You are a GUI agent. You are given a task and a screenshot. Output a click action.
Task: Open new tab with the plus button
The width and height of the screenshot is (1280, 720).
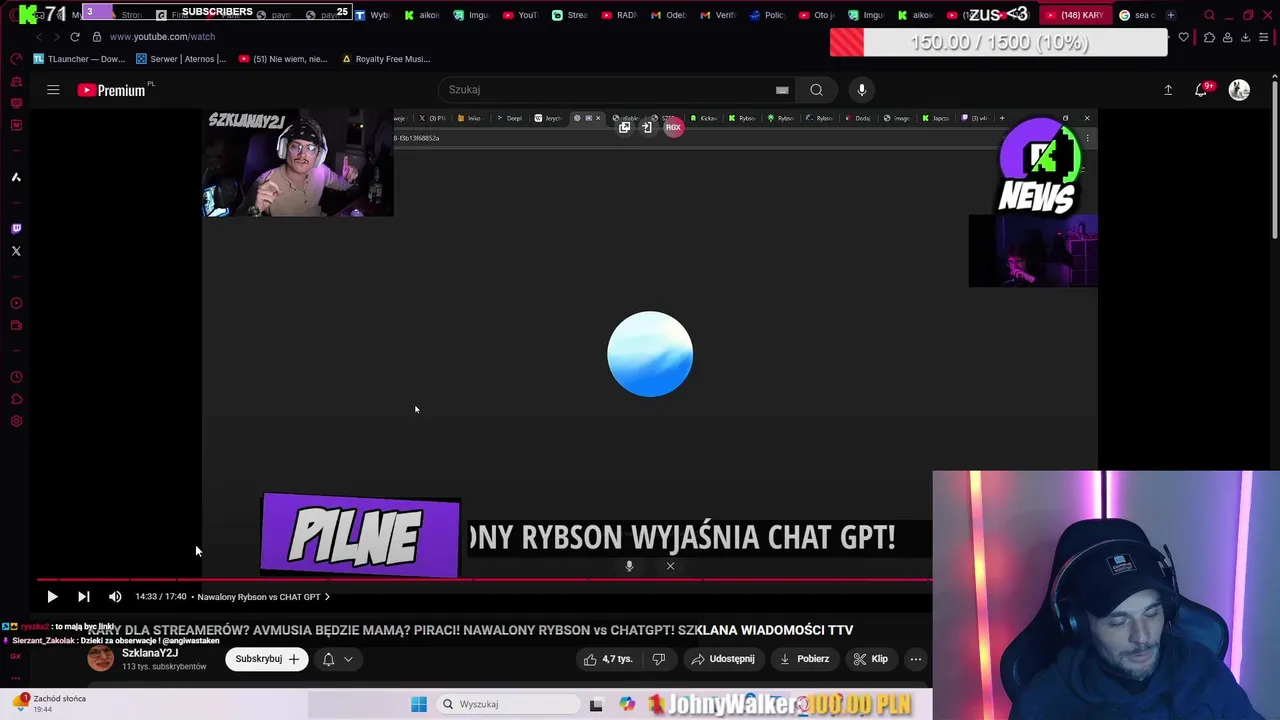[x=1170, y=15]
